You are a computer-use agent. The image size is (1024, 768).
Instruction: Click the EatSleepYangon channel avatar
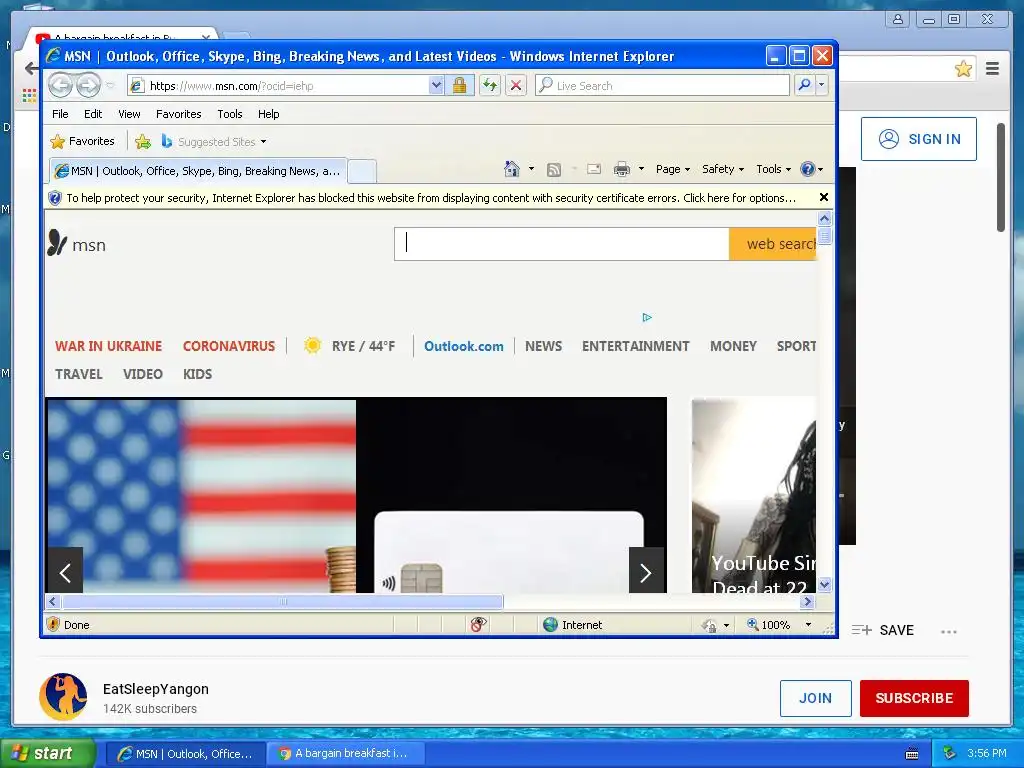tap(63, 697)
